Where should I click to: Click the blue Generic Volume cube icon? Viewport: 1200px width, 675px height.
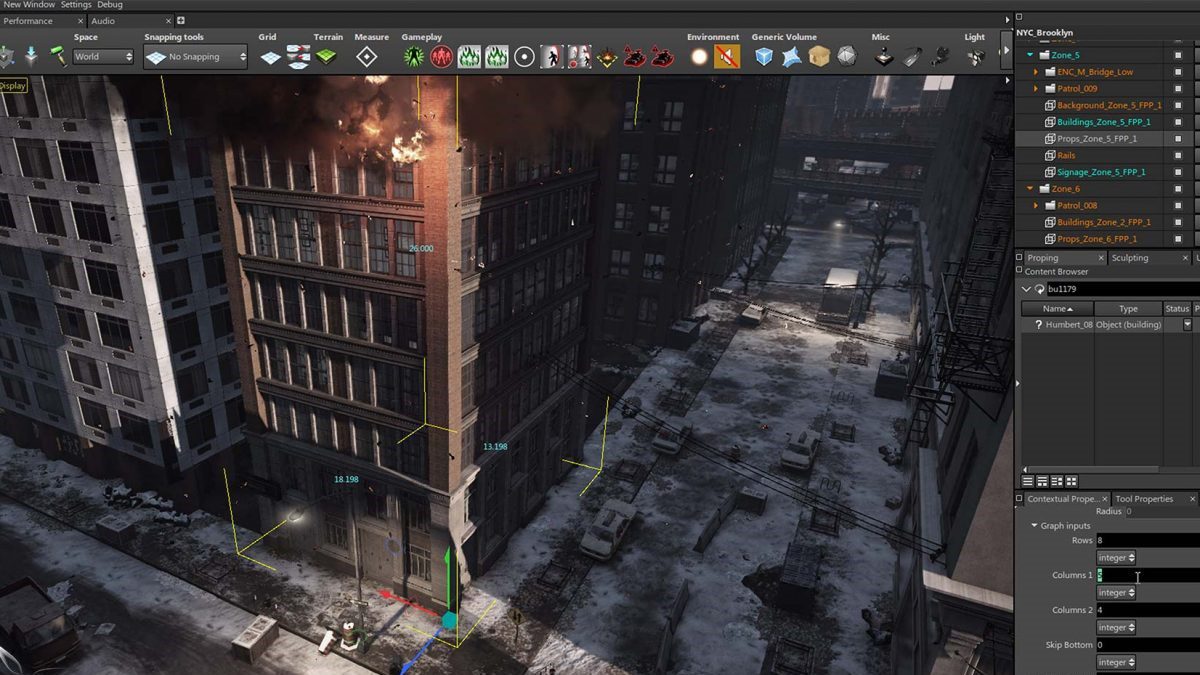[x=764, y=57]
